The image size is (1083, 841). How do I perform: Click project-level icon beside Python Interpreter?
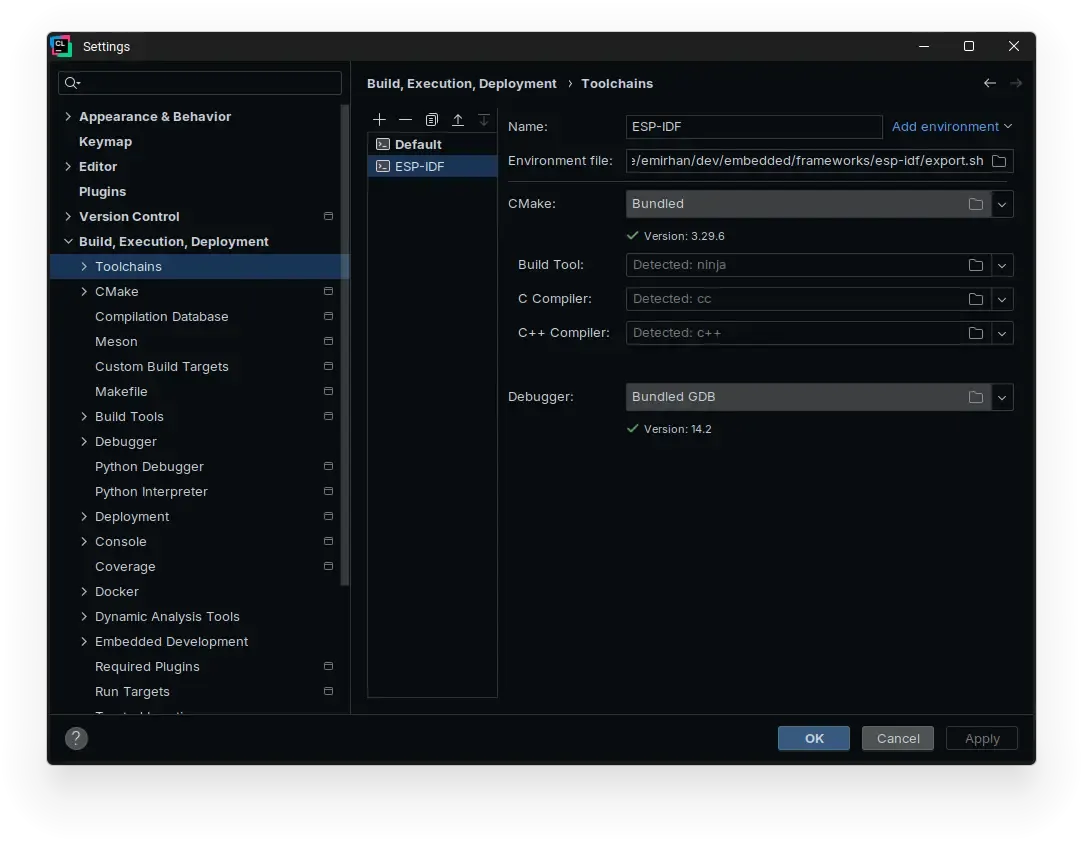pyautogui.click(x=328, y=492)
